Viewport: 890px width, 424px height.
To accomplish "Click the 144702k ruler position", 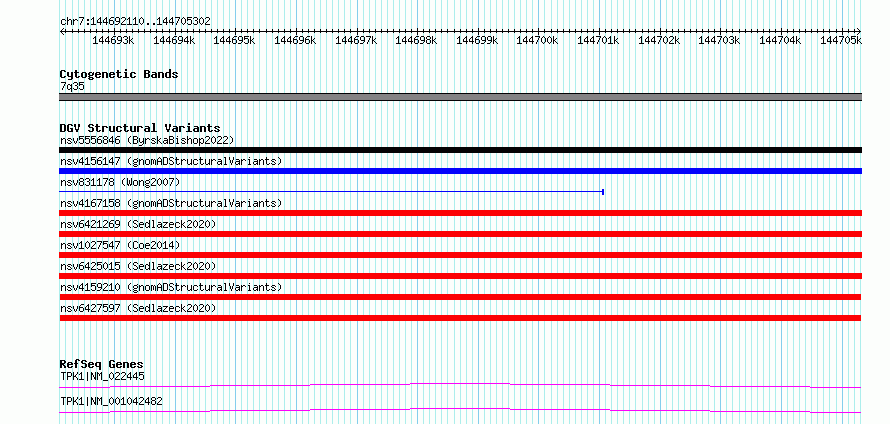I will pyautogui.click(x=659, y=40).
